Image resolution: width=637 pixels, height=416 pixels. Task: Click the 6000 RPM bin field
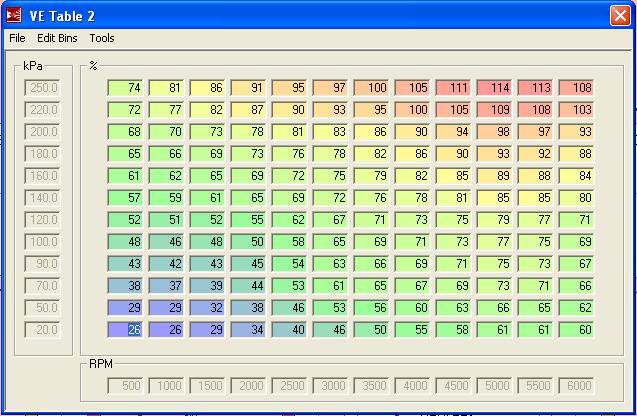(x=576, y=387)
